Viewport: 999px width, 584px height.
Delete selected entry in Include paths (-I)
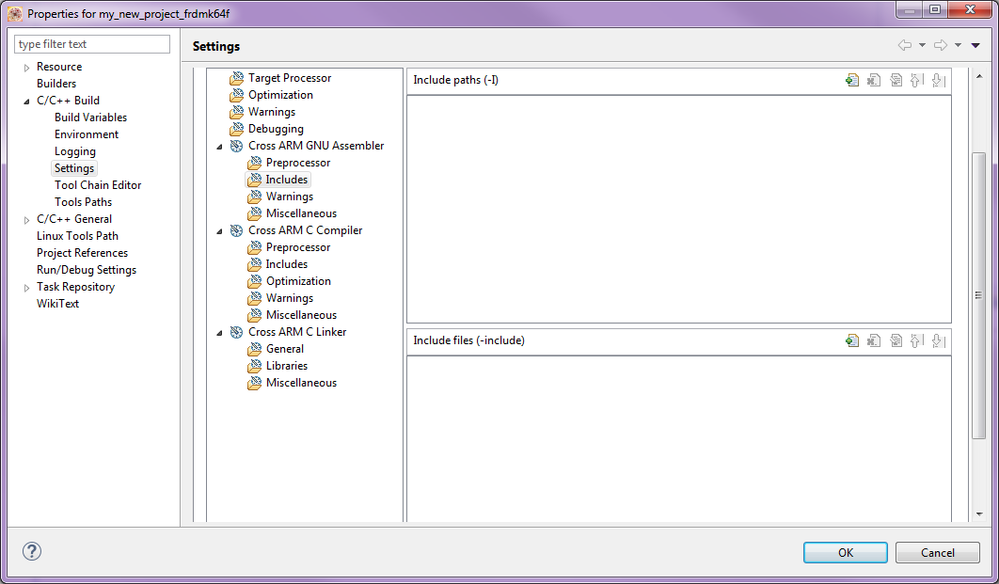[874, 80]
